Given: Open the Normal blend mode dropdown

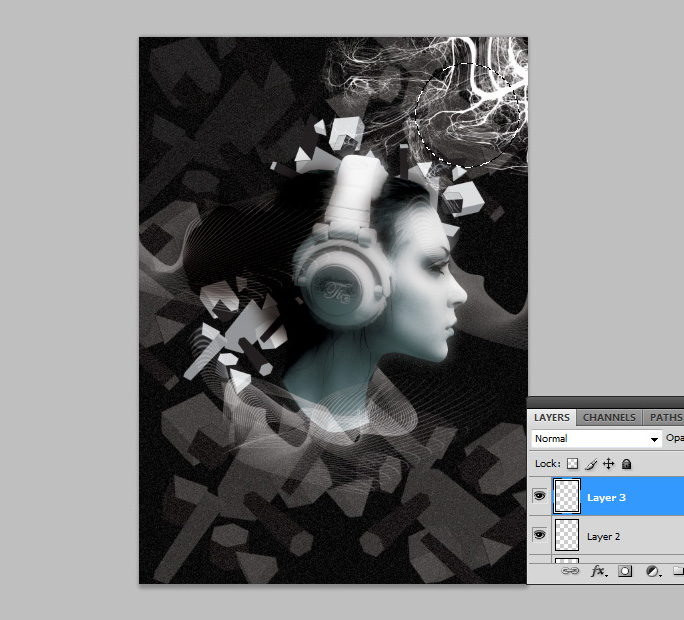Looking at the screenshot, I should pos(597,439).
